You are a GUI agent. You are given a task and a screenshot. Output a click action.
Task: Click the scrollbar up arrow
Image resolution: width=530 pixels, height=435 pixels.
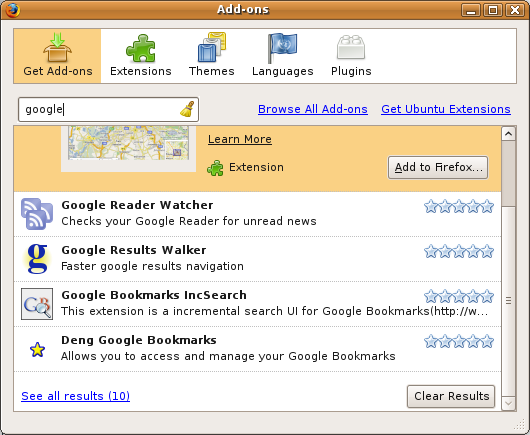point(508,134)
